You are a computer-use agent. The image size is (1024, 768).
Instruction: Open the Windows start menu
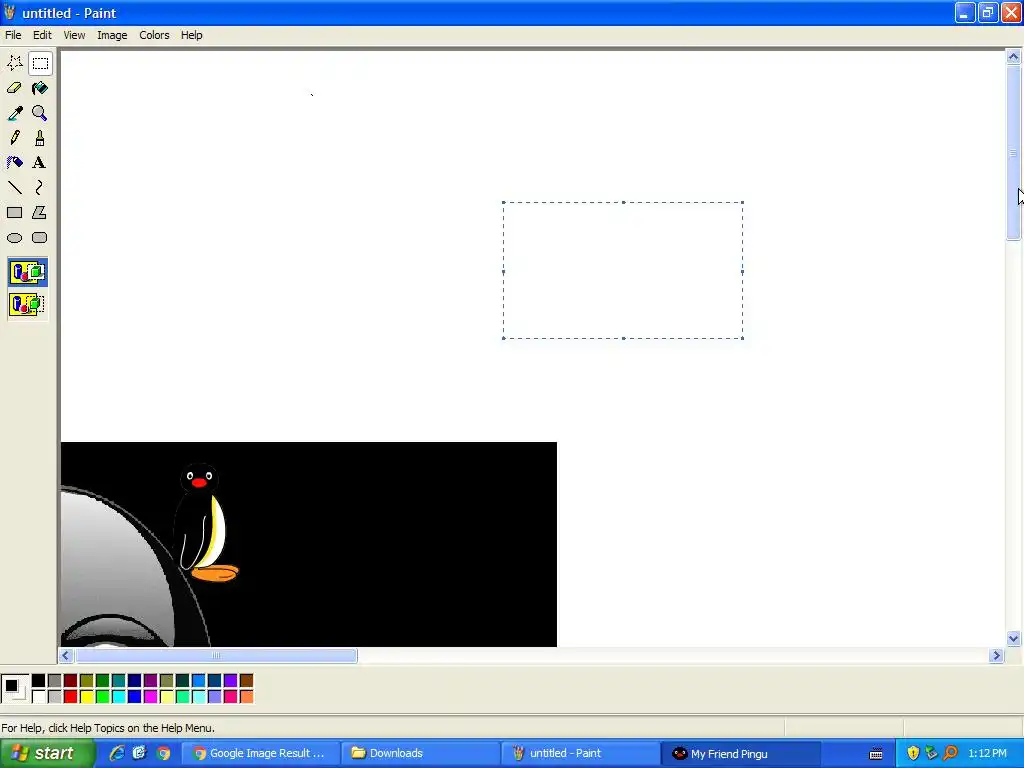47,754
